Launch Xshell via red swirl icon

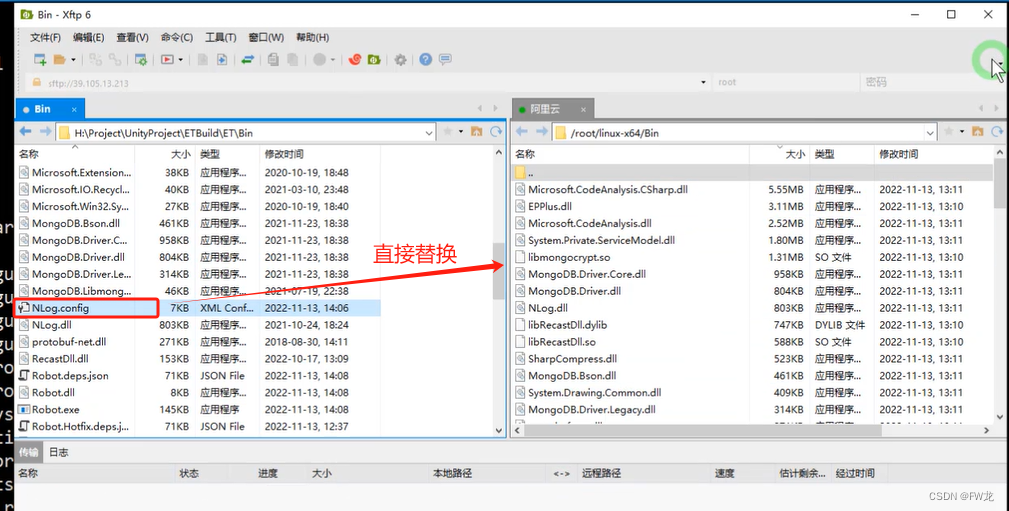click(355, 60)
